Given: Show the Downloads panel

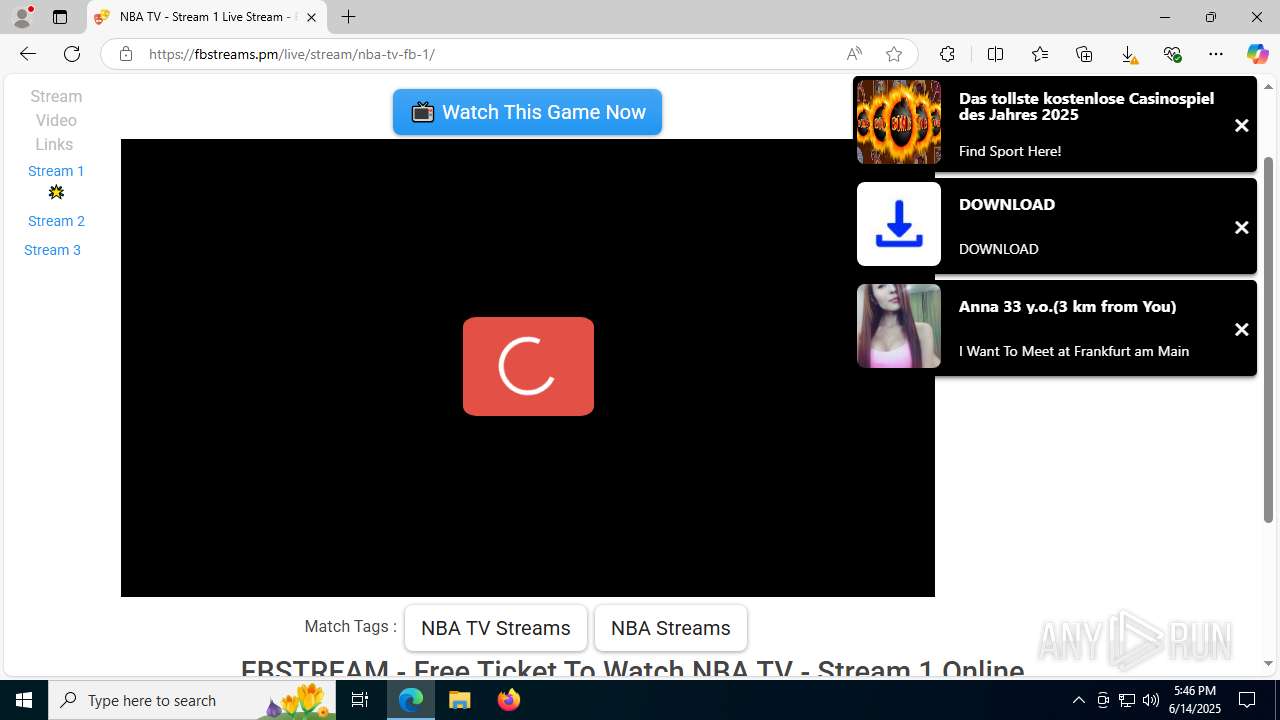Looking at the screenshot, I should (1128, 54).
